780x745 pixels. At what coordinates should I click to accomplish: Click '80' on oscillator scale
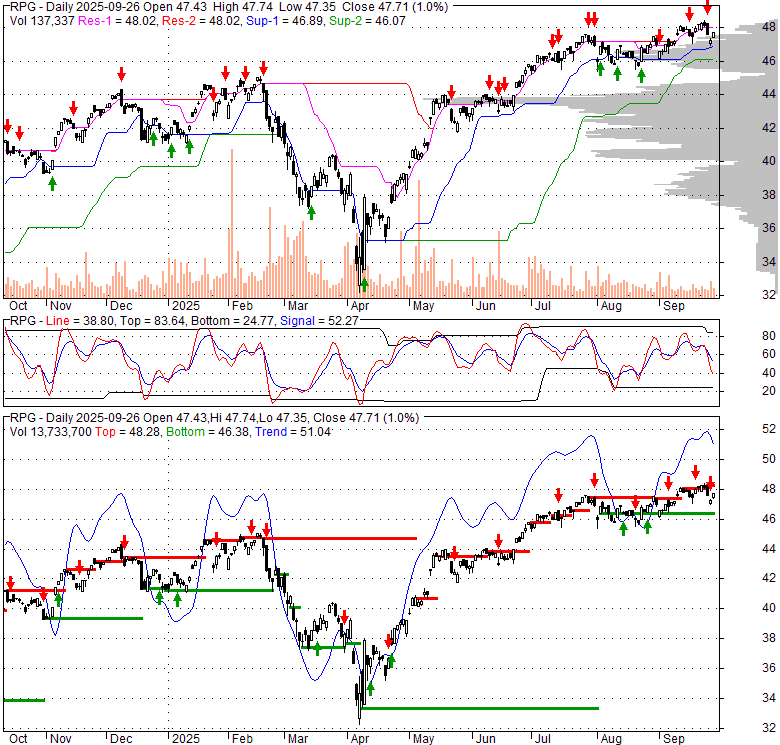[769, 336]
